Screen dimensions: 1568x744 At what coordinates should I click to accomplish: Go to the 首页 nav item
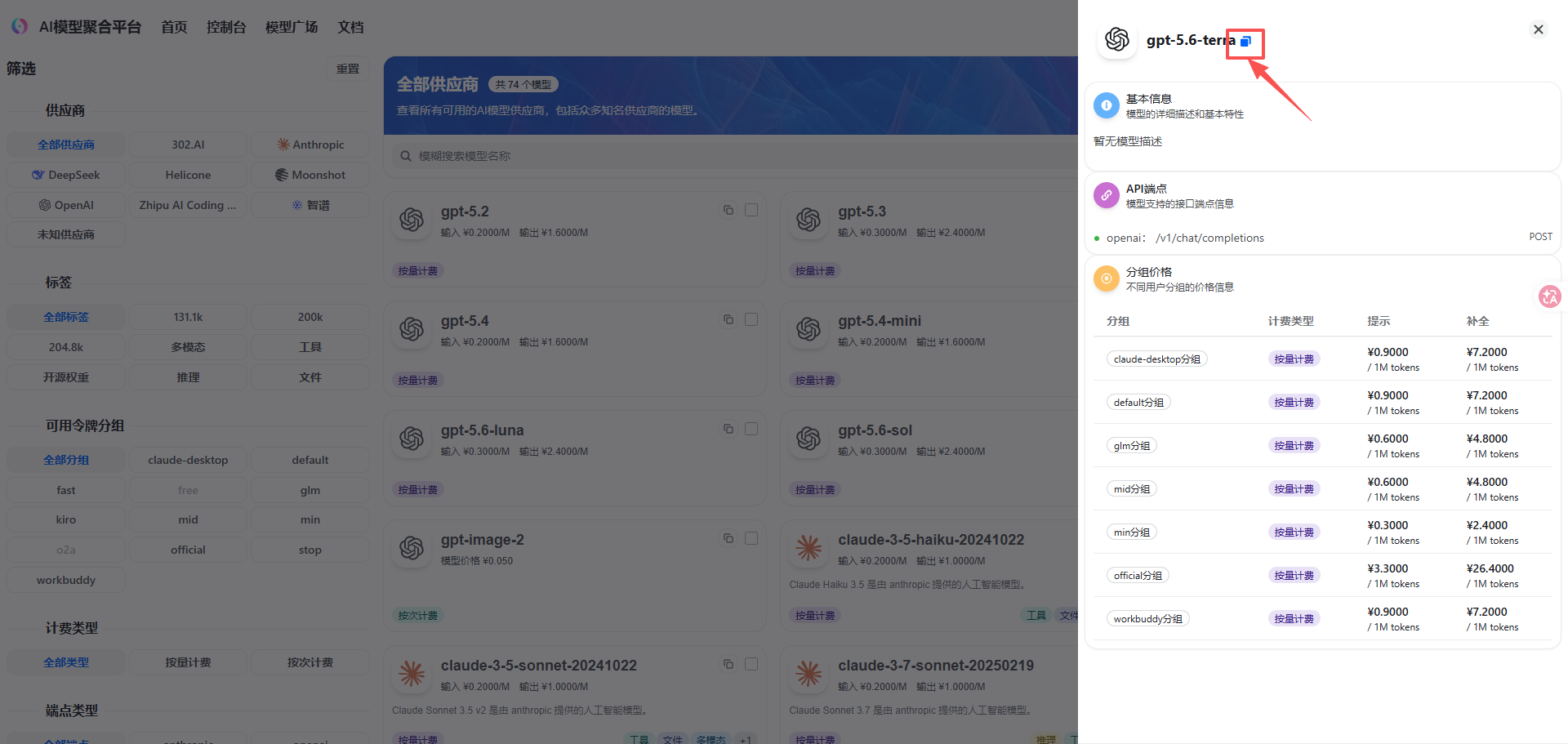[x=174, y=27]
